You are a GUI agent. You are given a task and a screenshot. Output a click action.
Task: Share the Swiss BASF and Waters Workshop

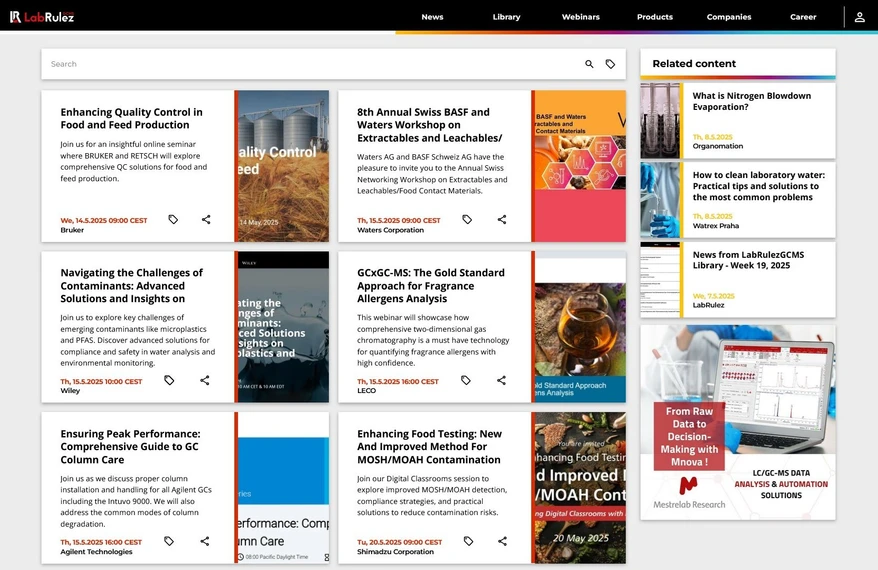pyautogui.click(x=502, y=219)
